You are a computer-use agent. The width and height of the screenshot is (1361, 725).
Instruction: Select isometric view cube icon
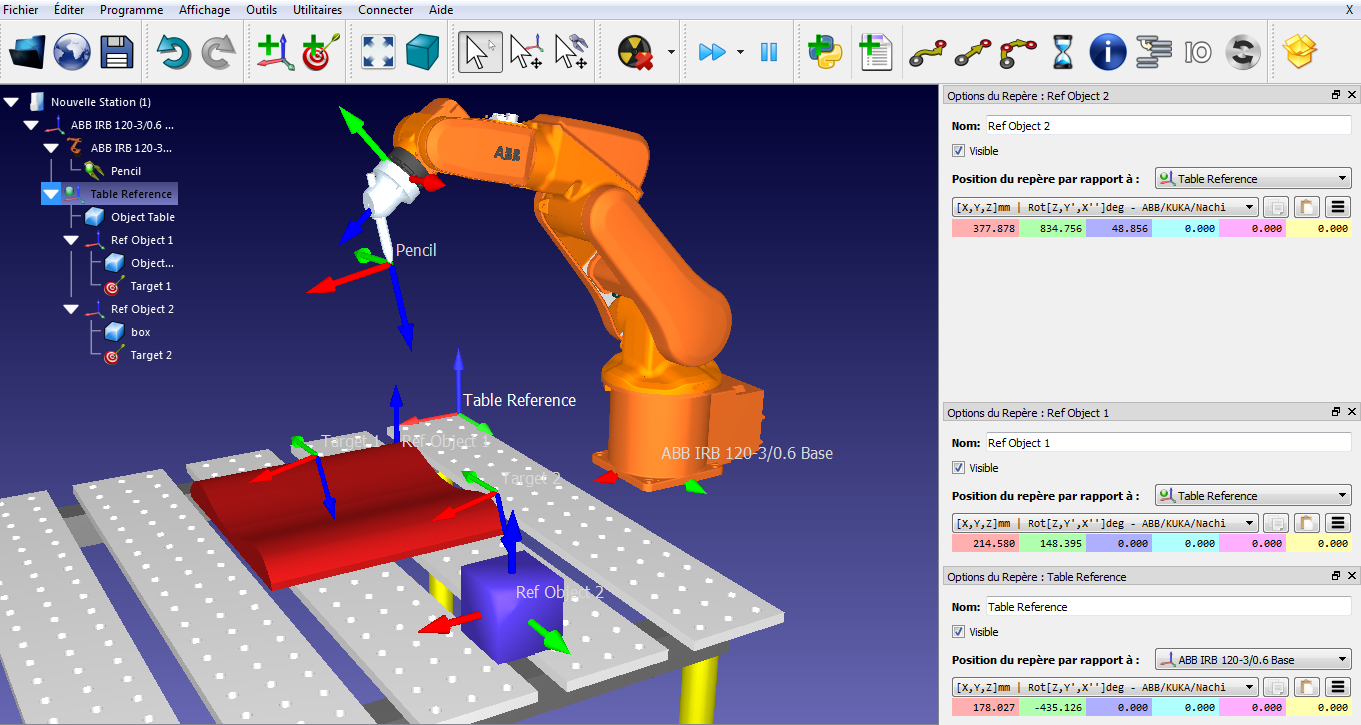[422, 51]
